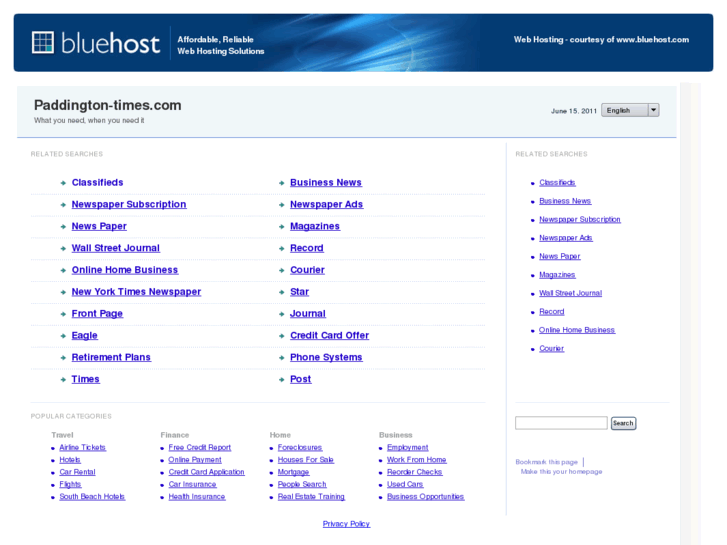The image size is (727, 545).
Task: Open Flights under Travel
Action: tap(70, 484)
